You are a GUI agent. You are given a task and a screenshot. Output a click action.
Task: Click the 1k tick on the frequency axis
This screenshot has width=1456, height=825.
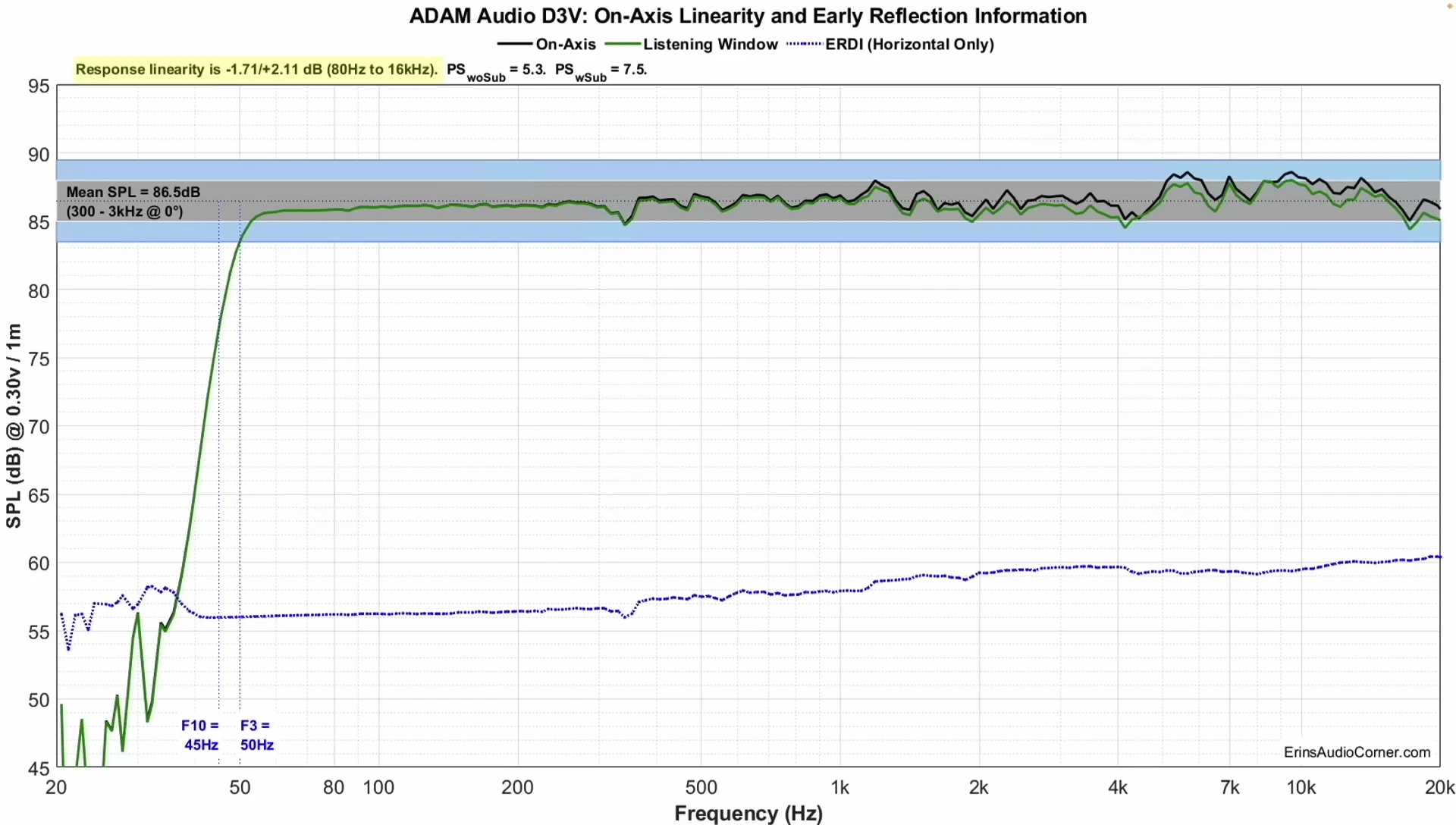pos(839,787)
